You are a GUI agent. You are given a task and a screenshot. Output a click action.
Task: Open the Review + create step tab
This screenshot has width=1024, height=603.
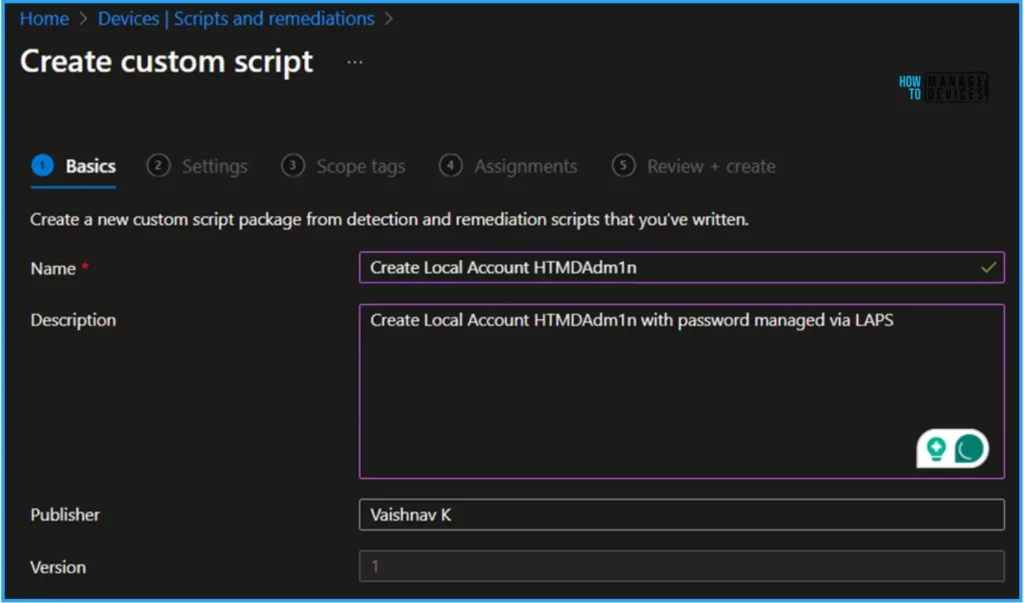(694, 167)
